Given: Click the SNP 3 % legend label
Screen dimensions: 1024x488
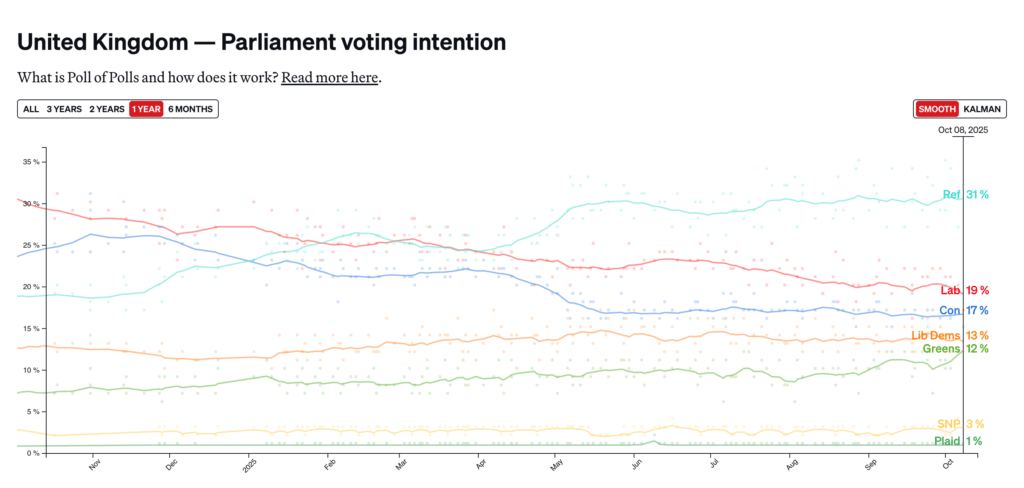Looking at the screenshot, I should [x=960, y=424].
